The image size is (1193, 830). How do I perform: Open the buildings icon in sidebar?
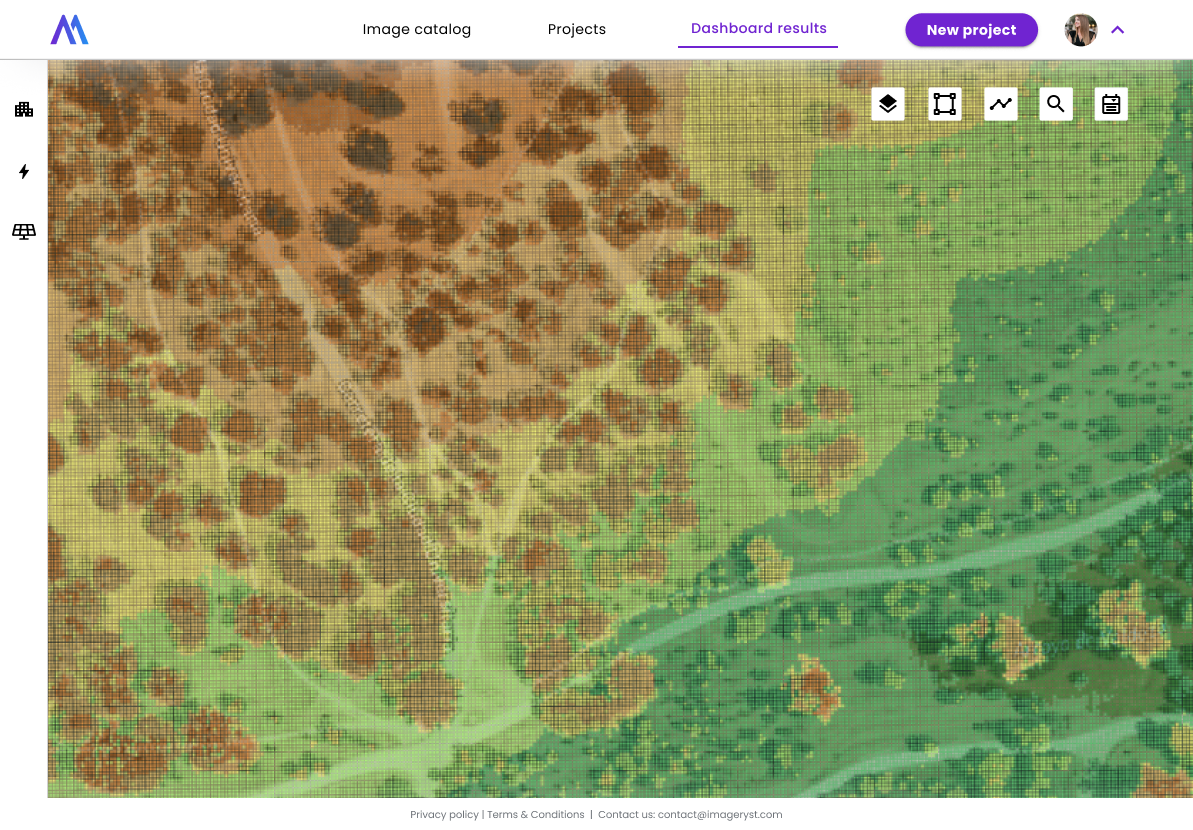tap(24, 110)
